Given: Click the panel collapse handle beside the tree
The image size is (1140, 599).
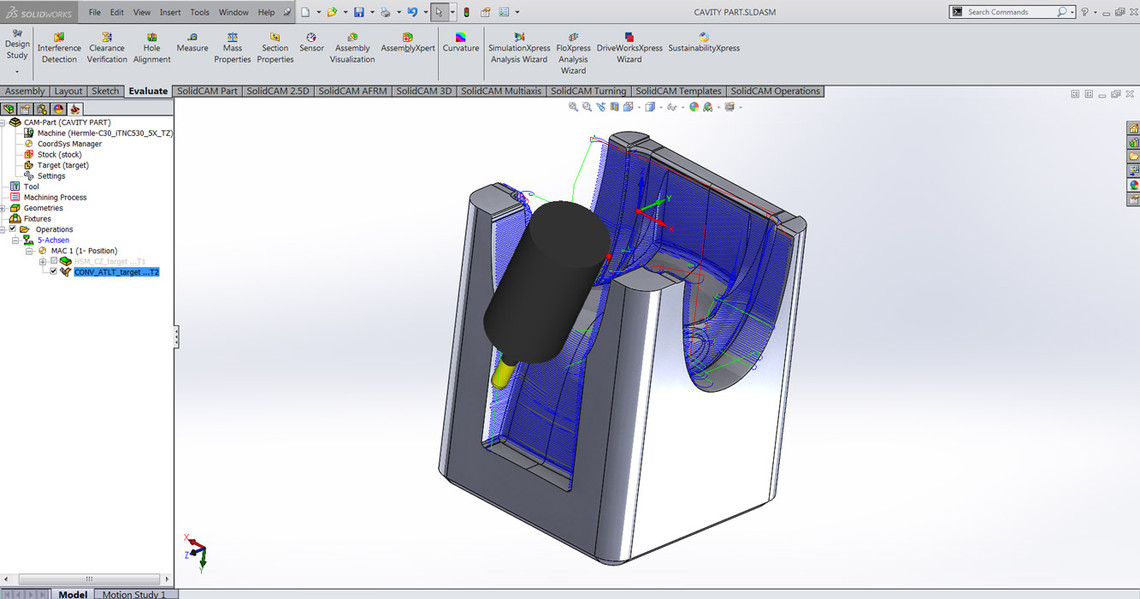Looking at the screenshot, I should [x=177, y=337].
